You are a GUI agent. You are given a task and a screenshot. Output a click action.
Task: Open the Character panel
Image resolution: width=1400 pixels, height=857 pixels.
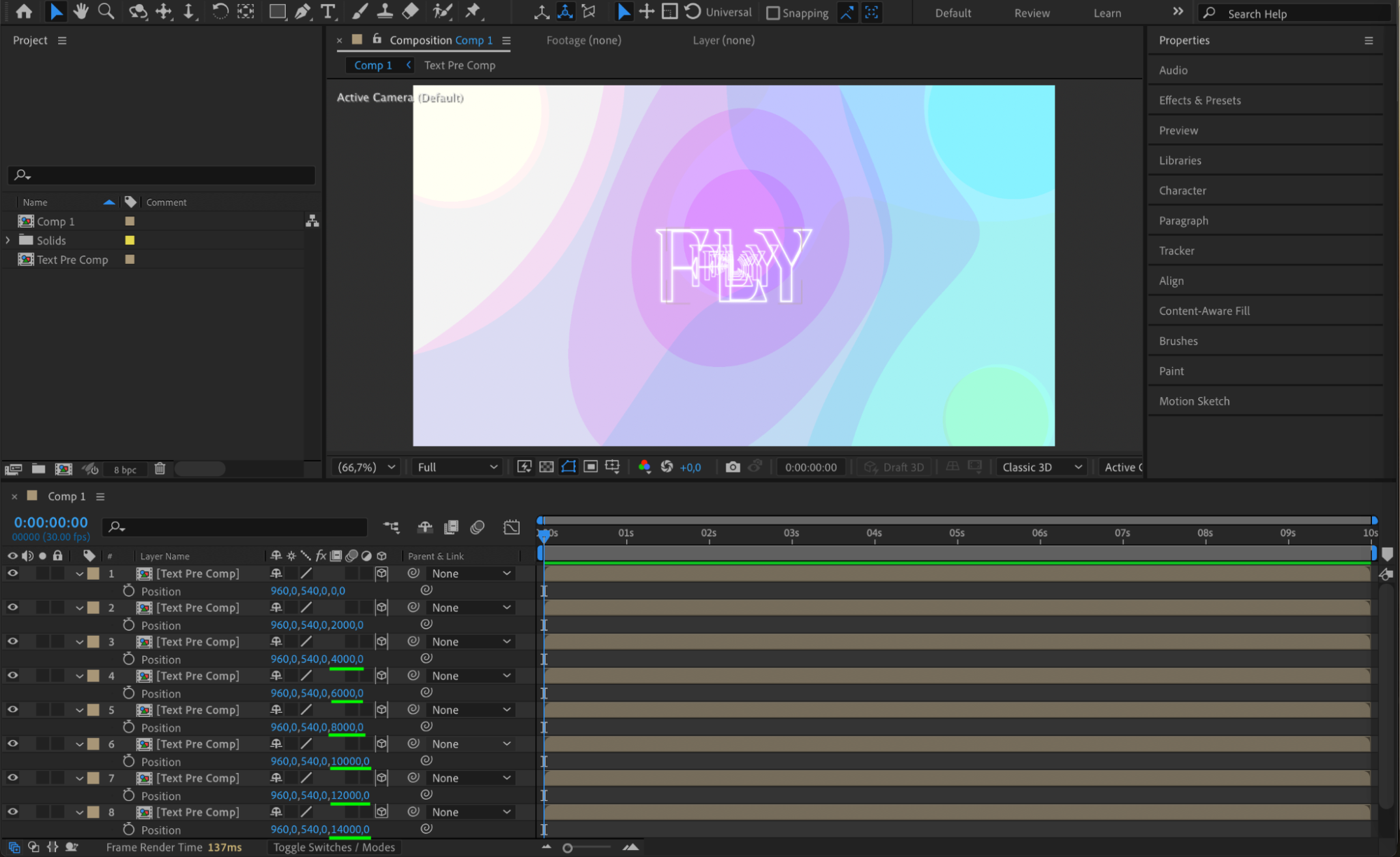click(1182, 190)
